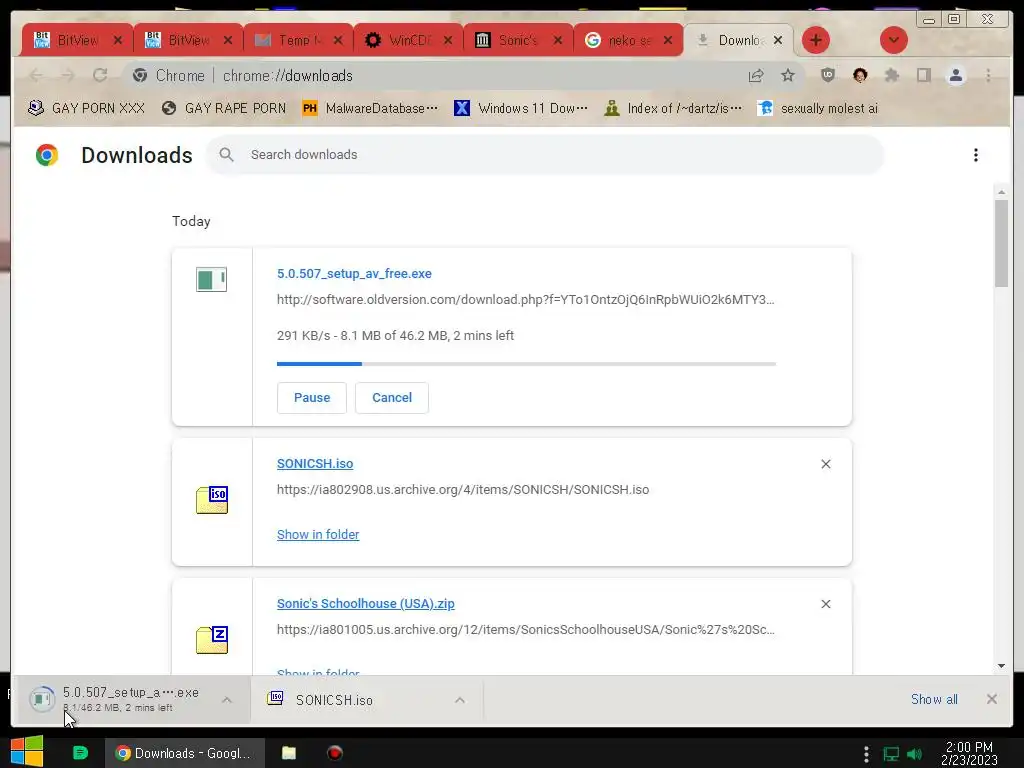The image size is (1024, 768).
Task: Open the green chat app in taskbar
Action: click(80, 753)
